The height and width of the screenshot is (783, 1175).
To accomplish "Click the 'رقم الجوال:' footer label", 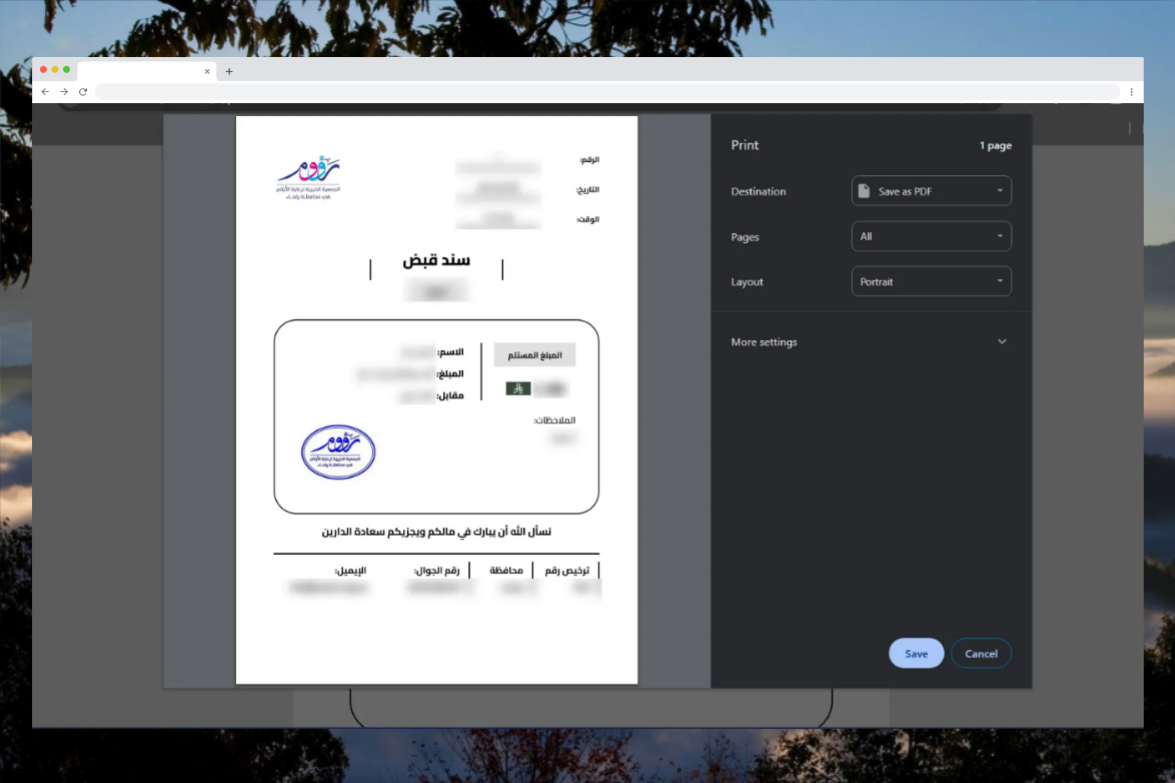I will [x=436, y=570].
